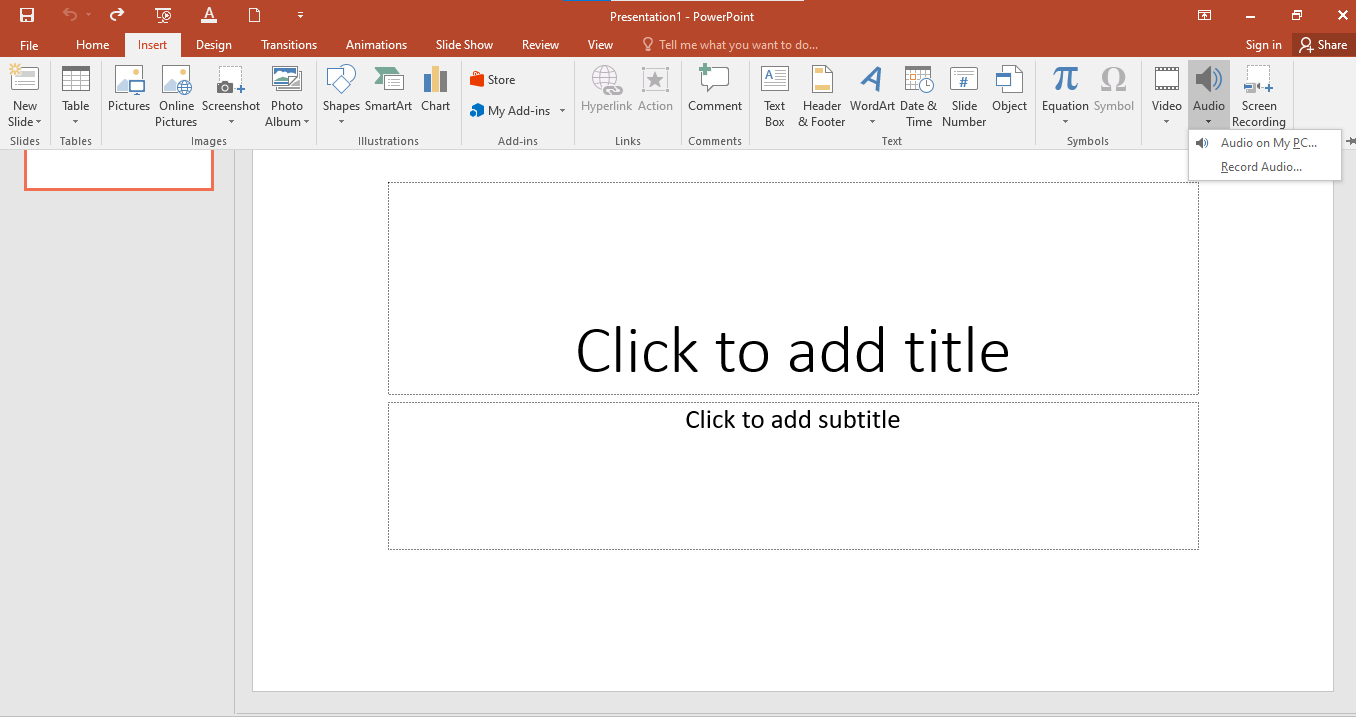Insert Pictures from this device
The width and height of the screenshot is (1356, 717).
point(129,90)
